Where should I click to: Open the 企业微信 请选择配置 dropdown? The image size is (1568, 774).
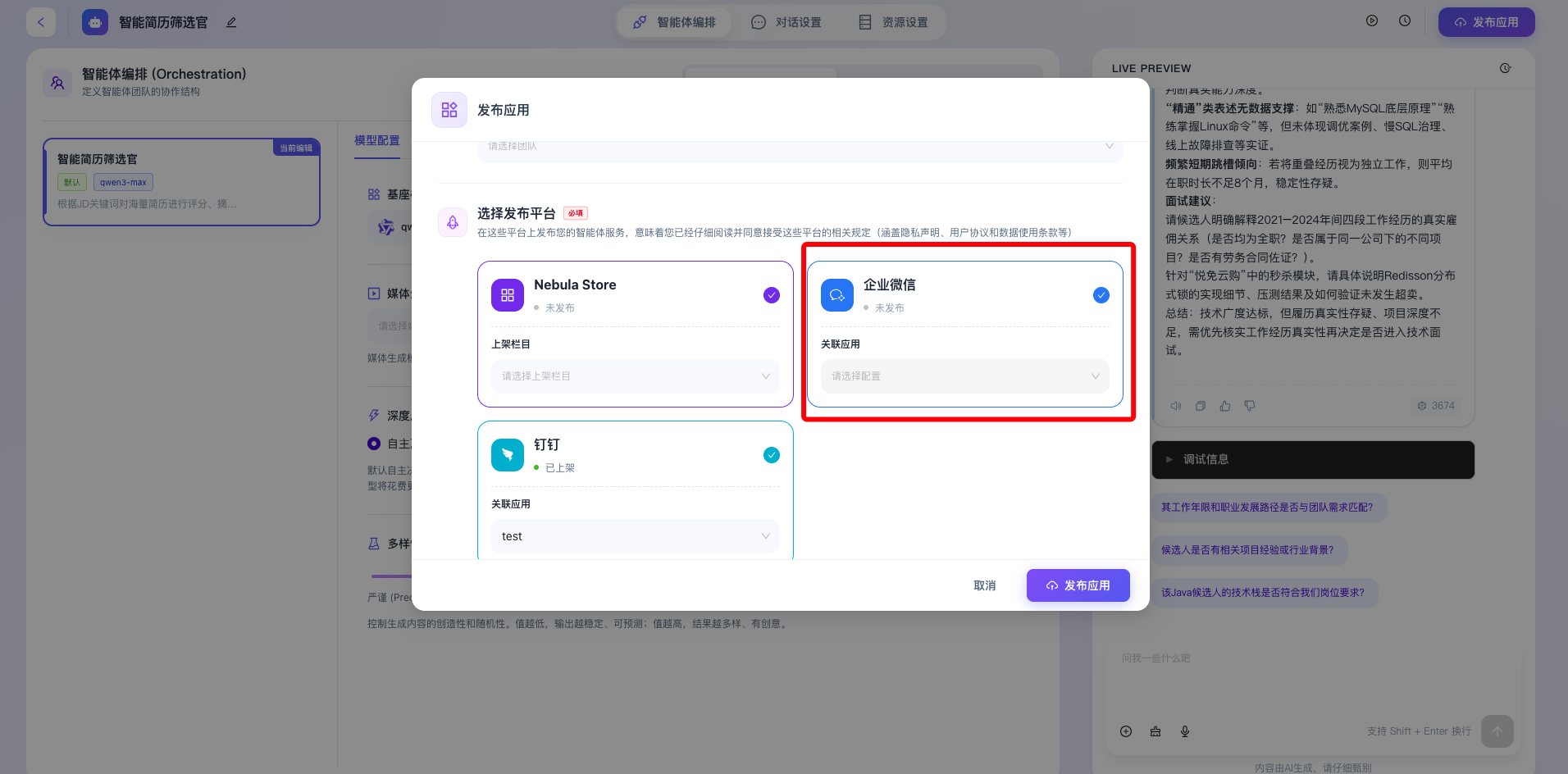tap(964, 376)
